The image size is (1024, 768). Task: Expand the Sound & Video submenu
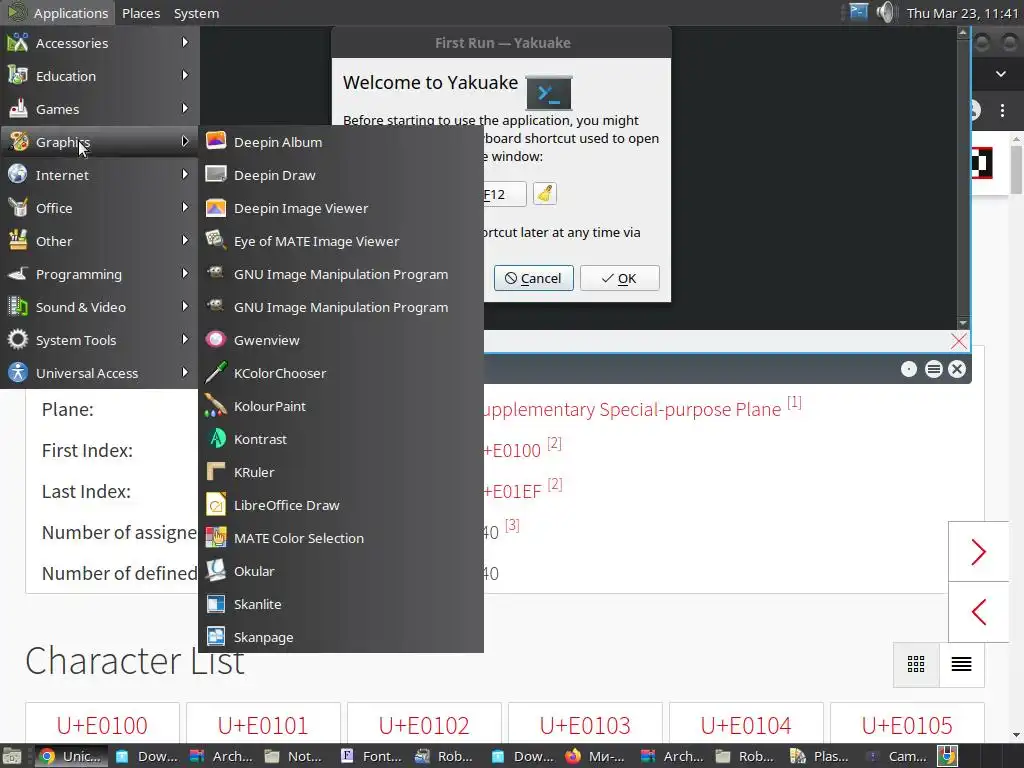[x=99, y=307]
